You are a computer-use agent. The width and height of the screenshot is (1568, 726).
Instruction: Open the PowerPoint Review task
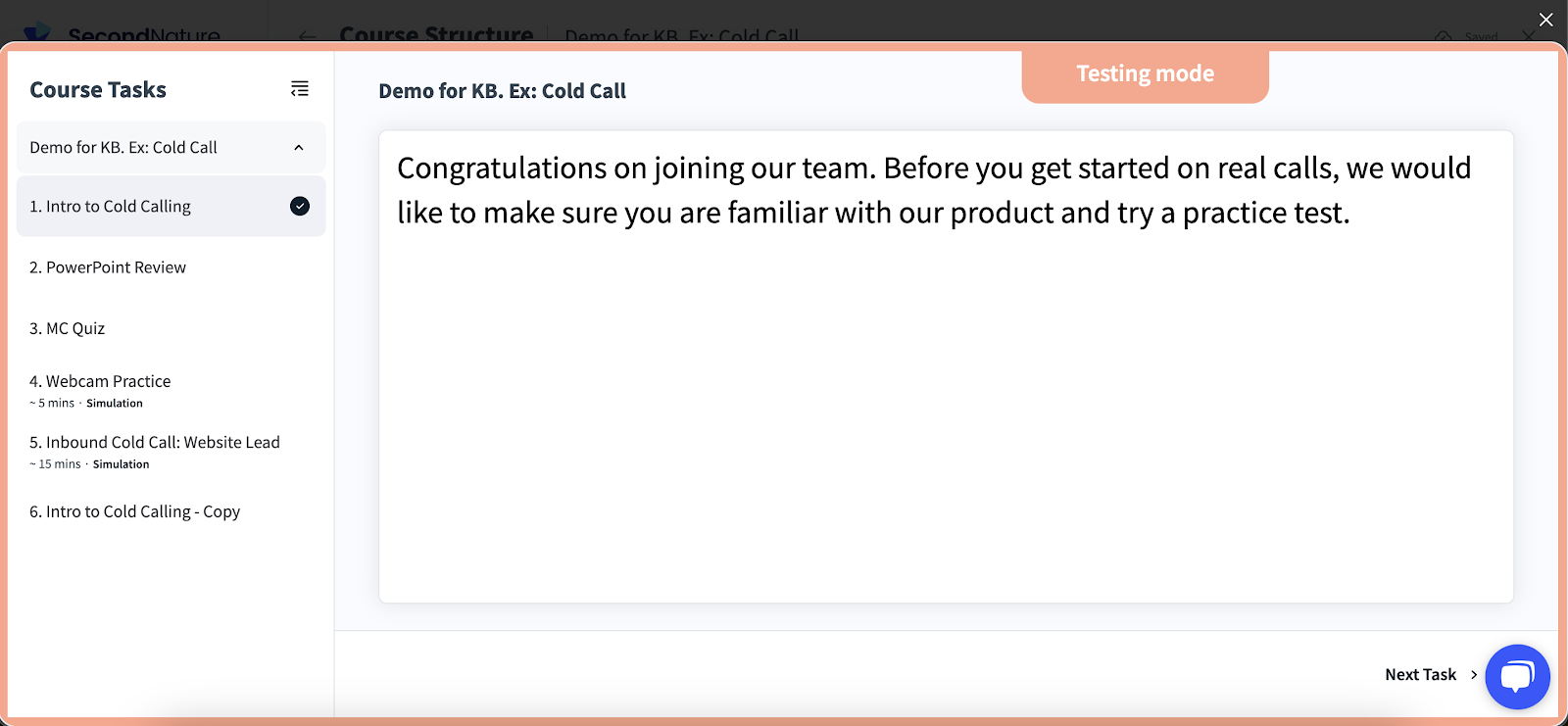[108, 267]
